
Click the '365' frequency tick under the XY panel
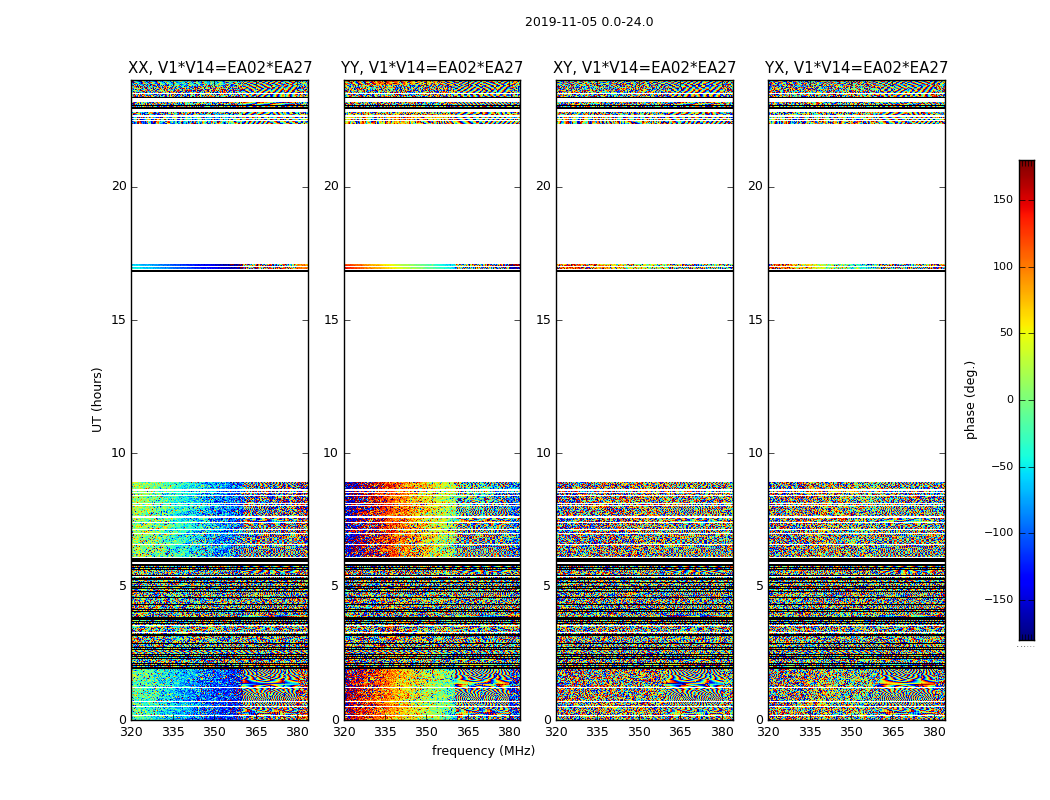[x=680, y=732]
